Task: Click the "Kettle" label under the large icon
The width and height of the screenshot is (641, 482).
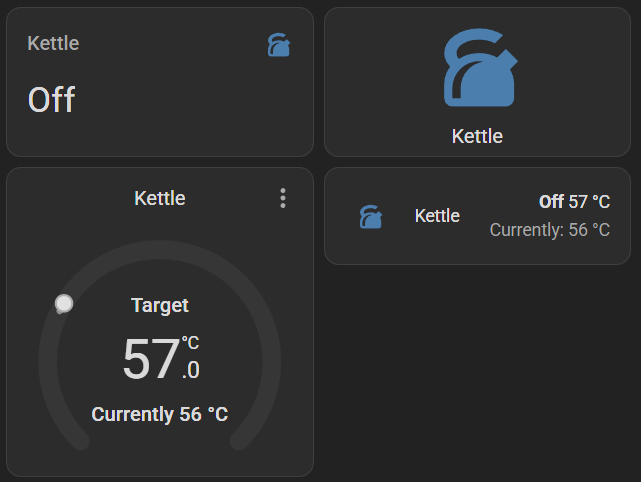Action: coord(477,136)
